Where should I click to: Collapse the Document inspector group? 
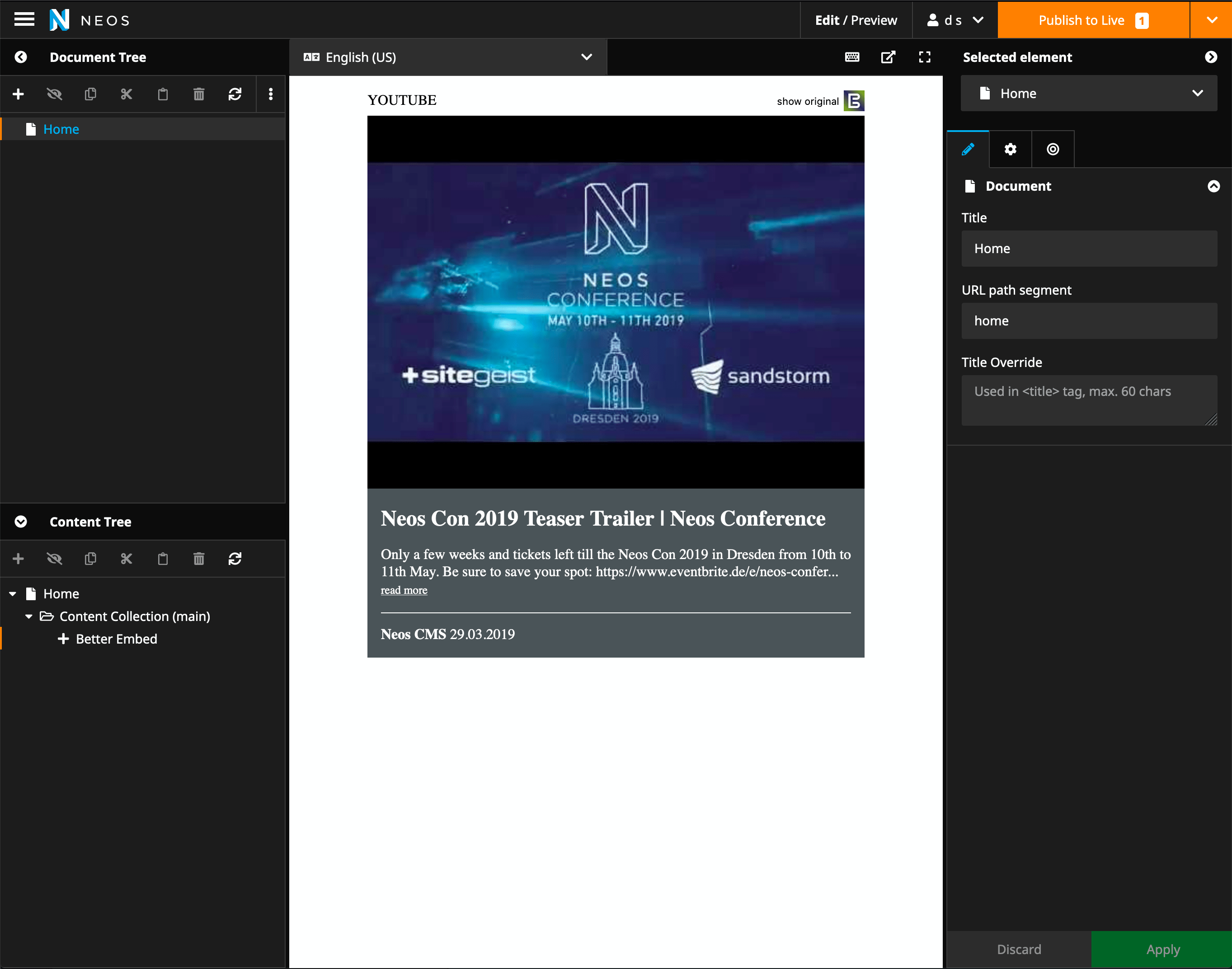[x=1214, y=186]
